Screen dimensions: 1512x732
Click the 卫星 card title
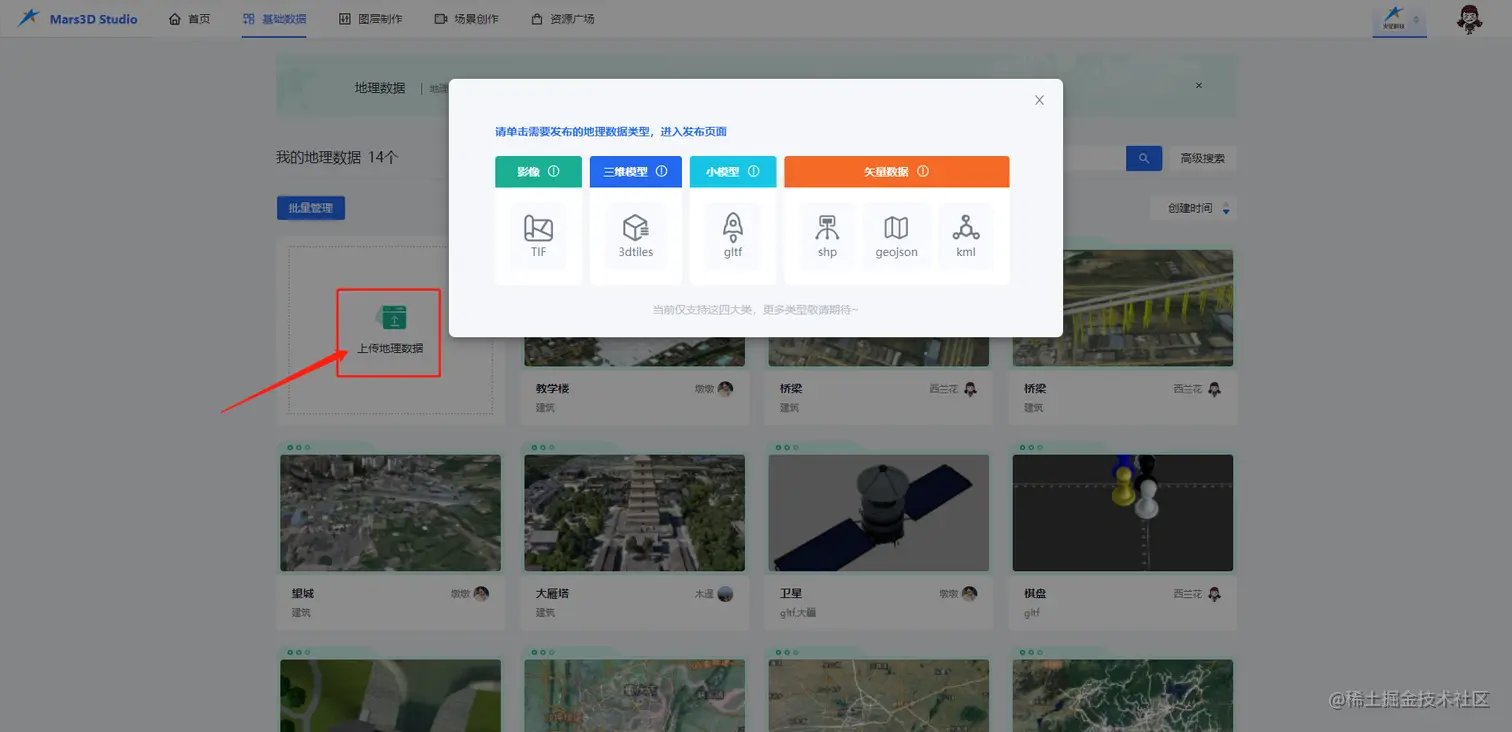click(791, 593)
